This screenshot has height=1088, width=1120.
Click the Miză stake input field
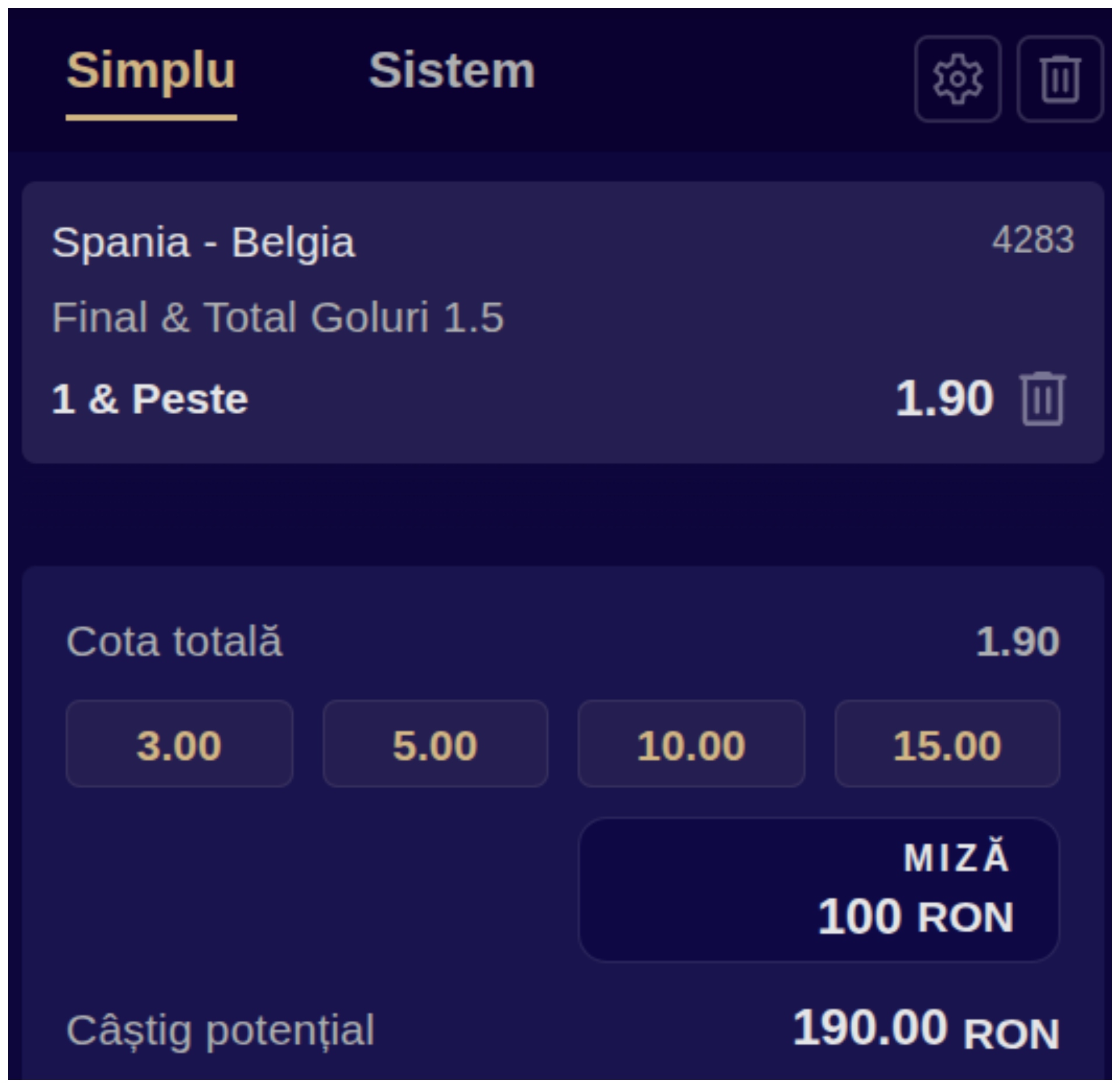point(819,890)
